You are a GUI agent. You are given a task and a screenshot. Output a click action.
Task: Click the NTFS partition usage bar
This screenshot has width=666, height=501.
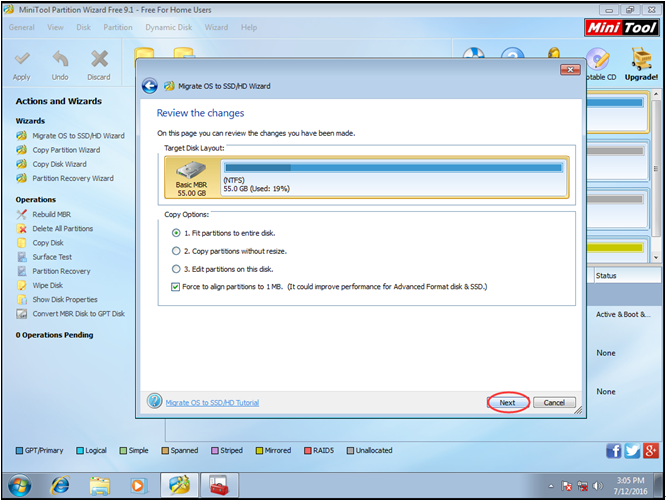click(393, 168)
